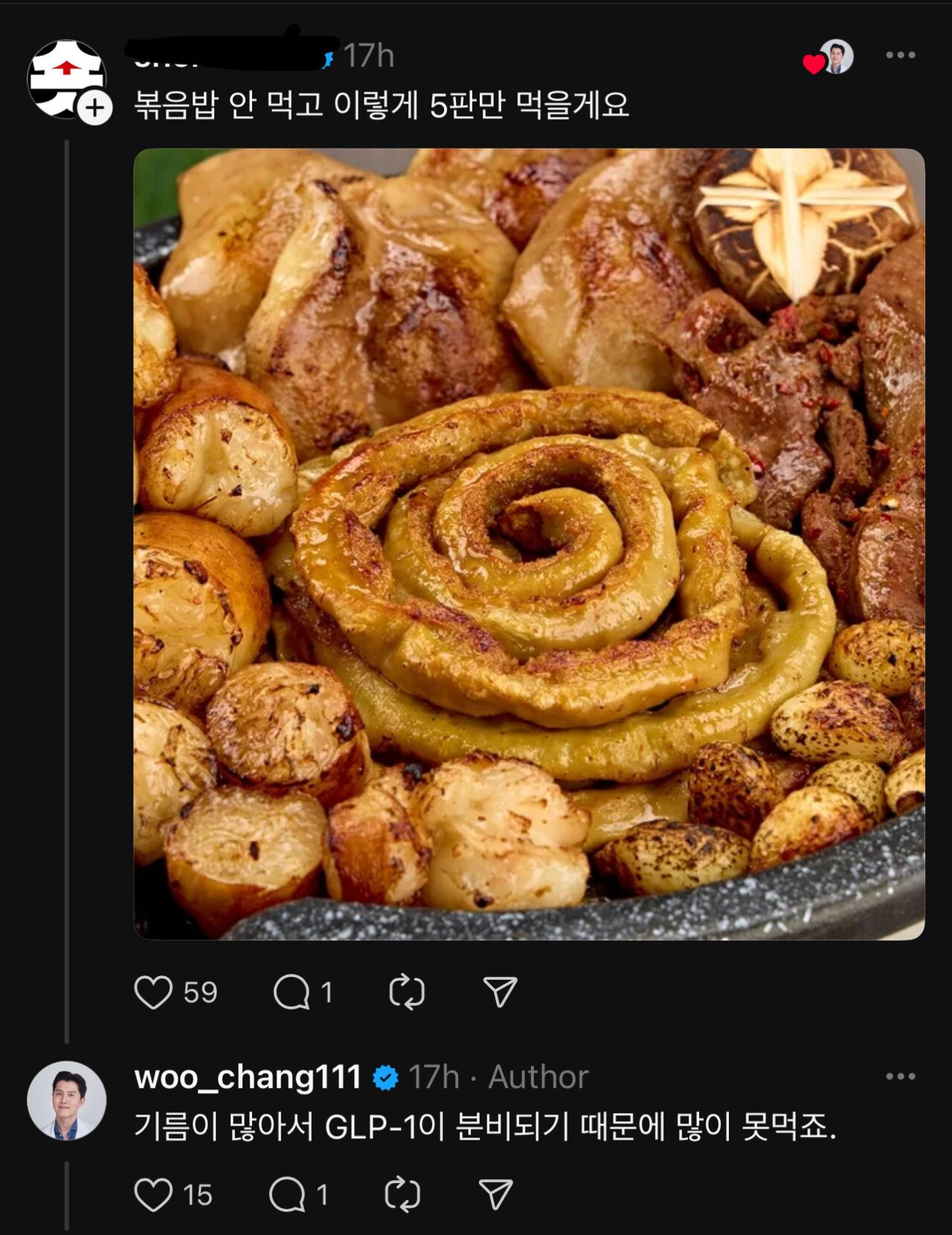
Task: Tap the blue verified badge beside woo_chang111
Action: (x=385, y=1077)
